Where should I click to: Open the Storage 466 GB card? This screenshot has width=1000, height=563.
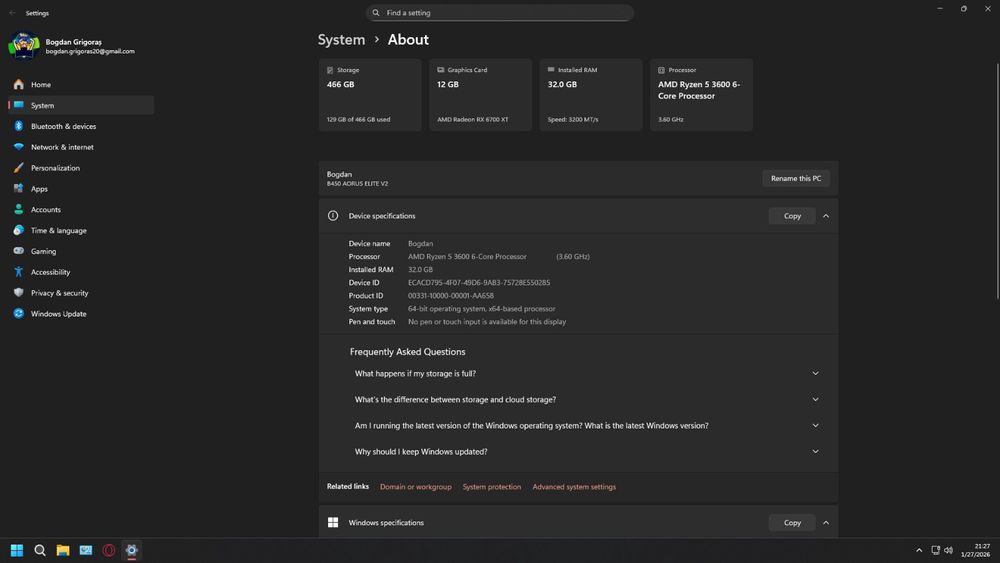370,95
